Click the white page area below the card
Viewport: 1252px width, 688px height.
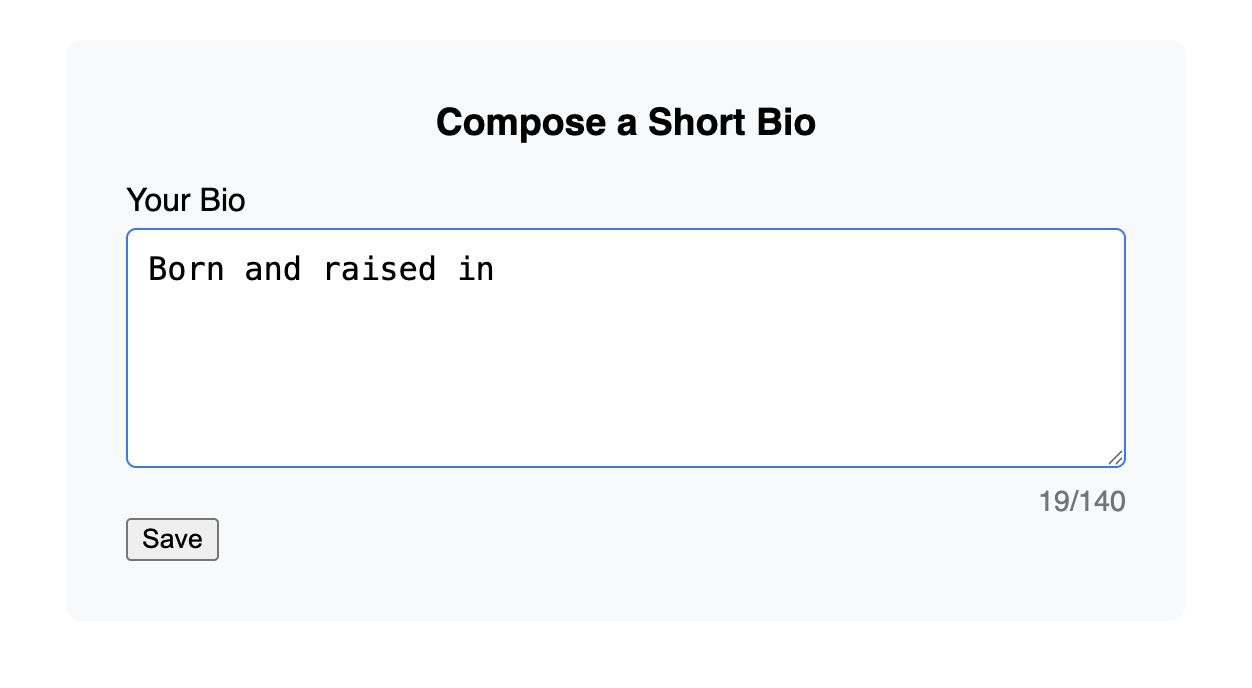point(626,655)
